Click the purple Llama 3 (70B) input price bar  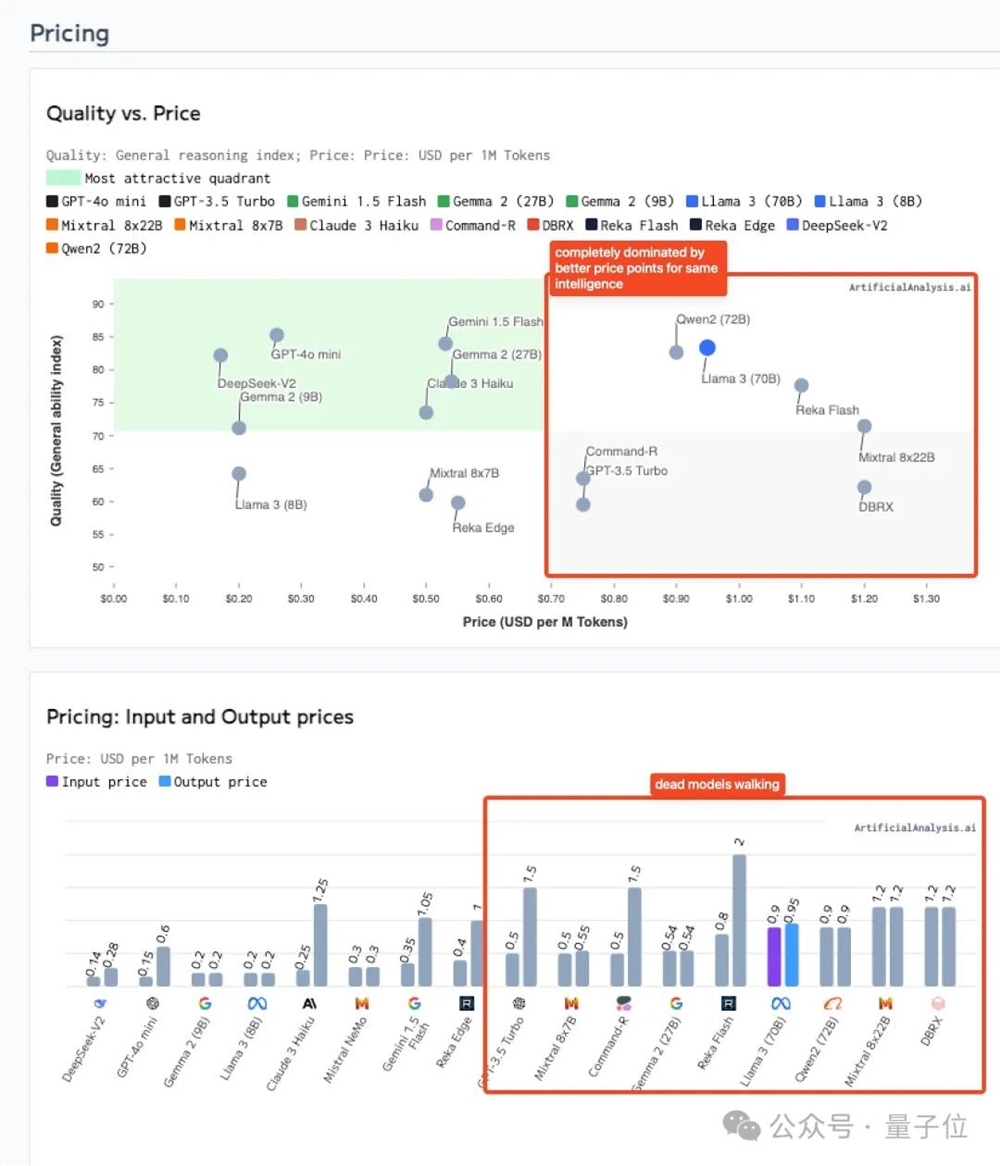774,956
